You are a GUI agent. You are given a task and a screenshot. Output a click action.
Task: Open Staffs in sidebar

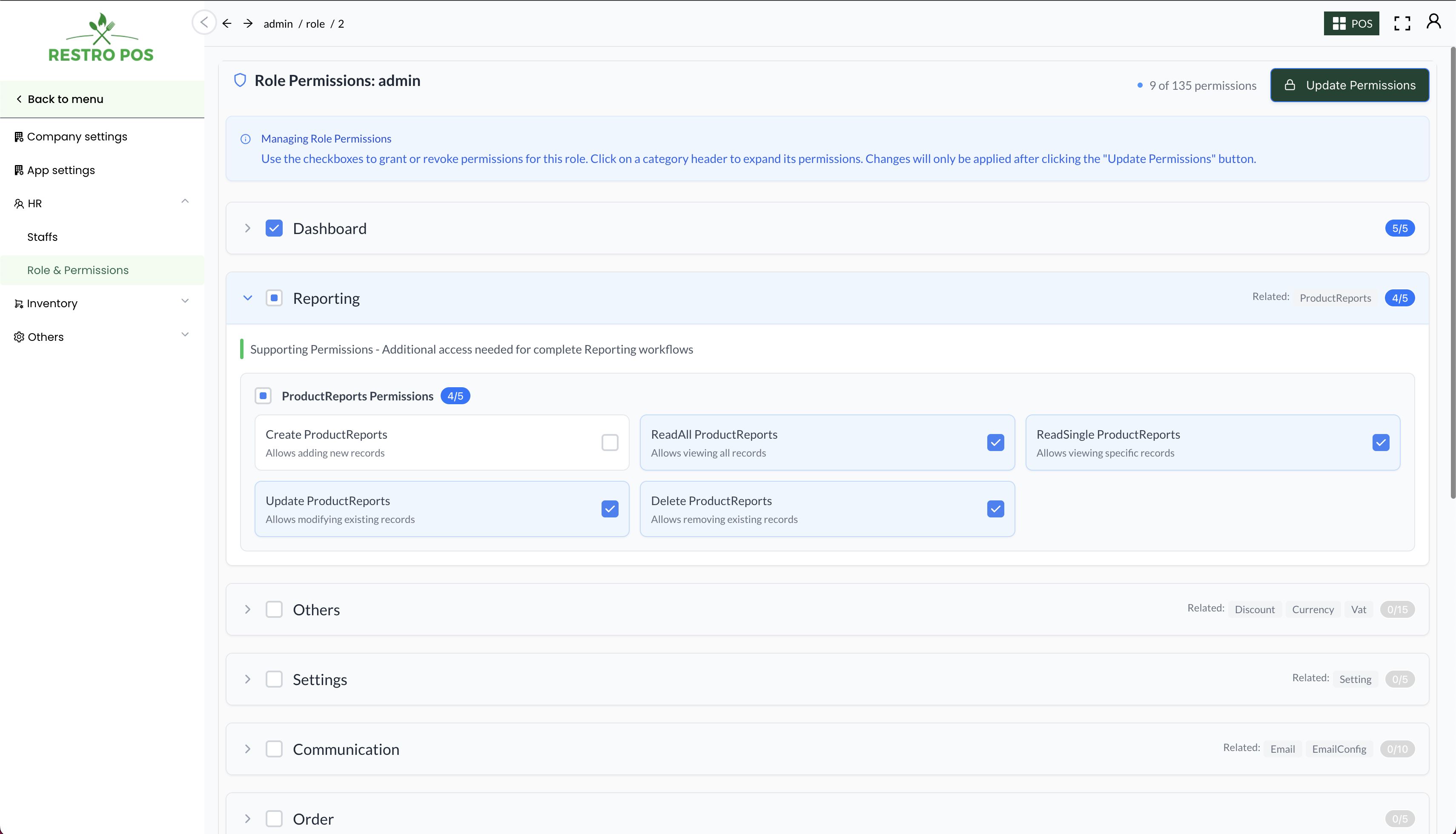coord(43,237)
